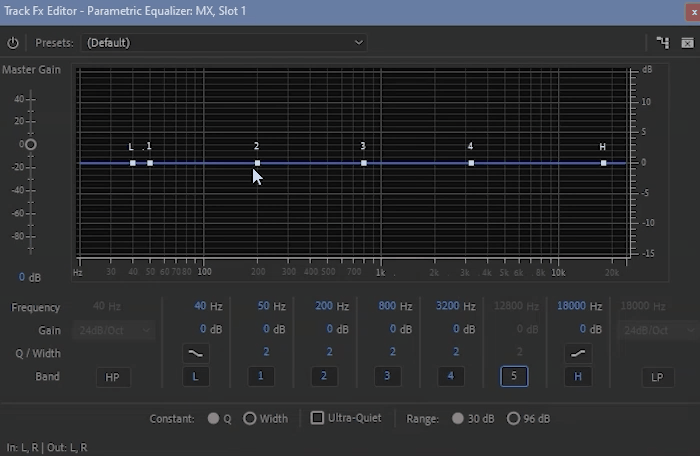Enable the Ultra-Quiet checkbox

[x=318, y=418]
